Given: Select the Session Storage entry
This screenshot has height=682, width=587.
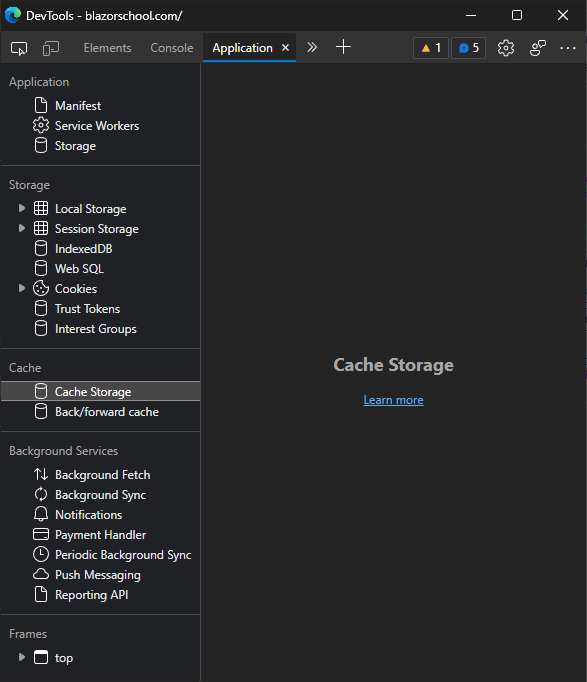Looking at the screenshot, I should [97, 229].
